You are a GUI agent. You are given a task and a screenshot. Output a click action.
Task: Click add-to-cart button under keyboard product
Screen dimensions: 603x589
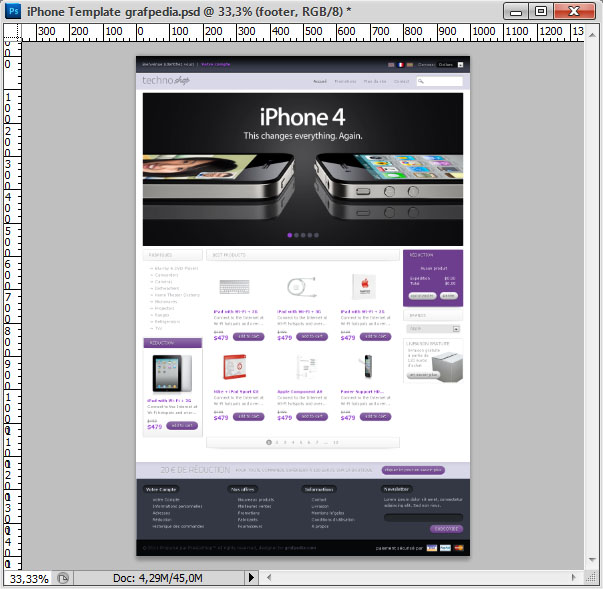(248, 337)
